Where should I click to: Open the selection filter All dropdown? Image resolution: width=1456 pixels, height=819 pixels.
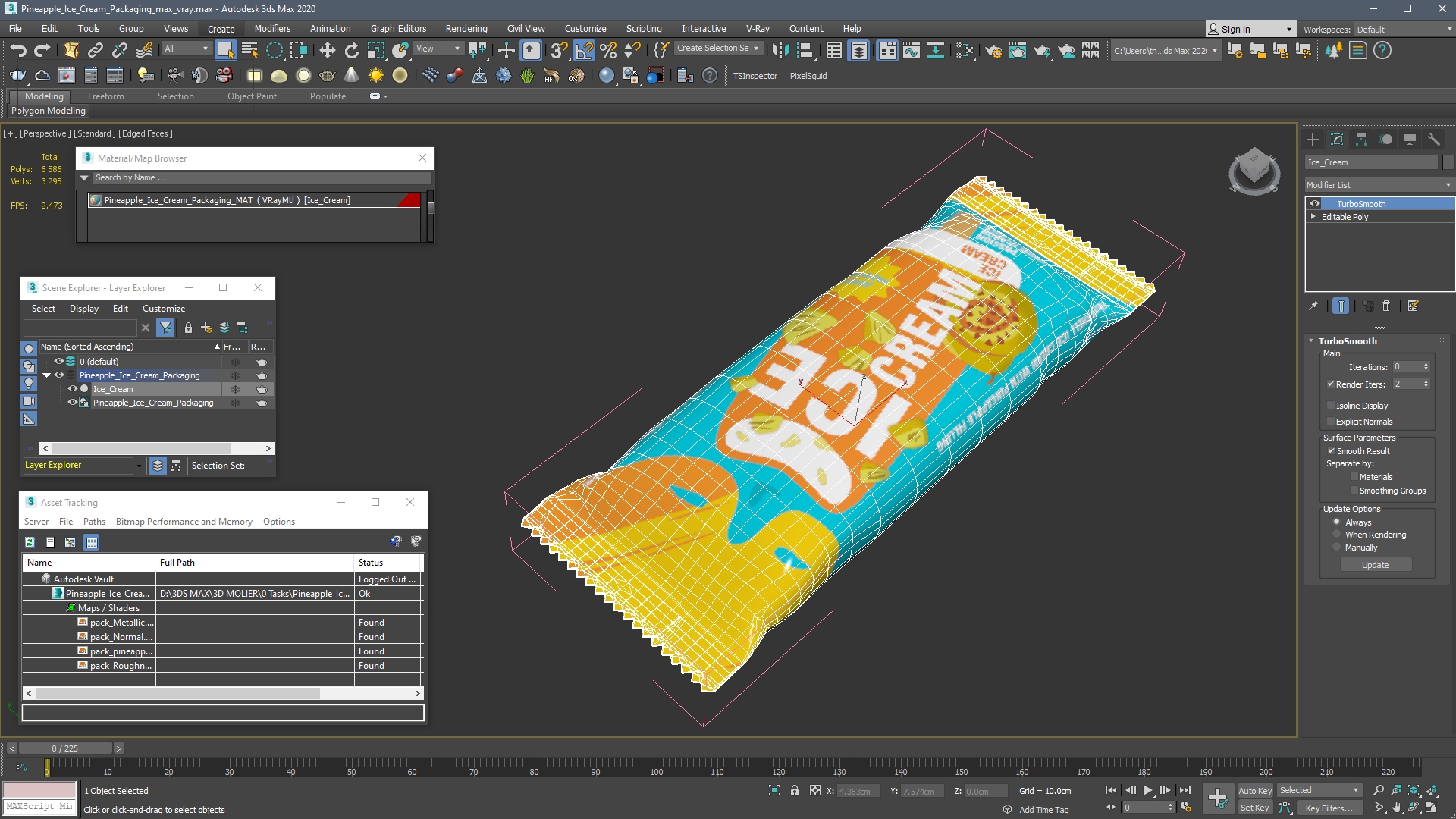(x=186, y=49)
